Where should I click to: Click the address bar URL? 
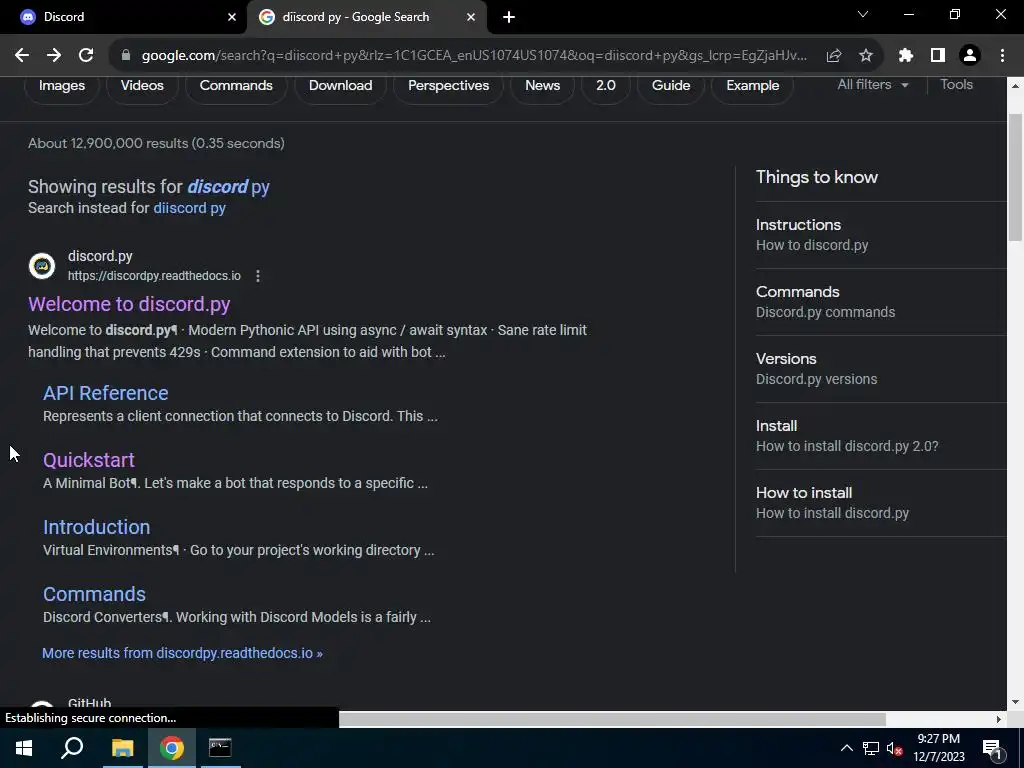tap(474, 56)
